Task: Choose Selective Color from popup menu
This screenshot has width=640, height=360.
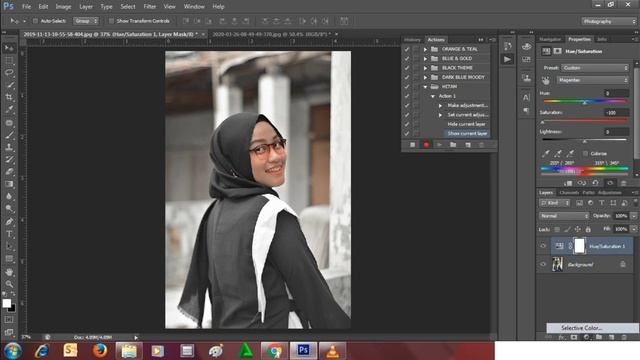Action: [593, 328]
